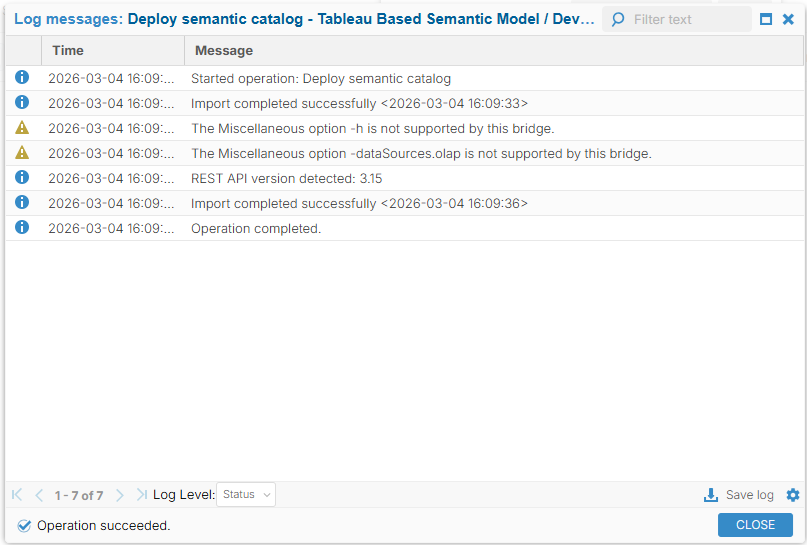Go to previous log page

39,495
